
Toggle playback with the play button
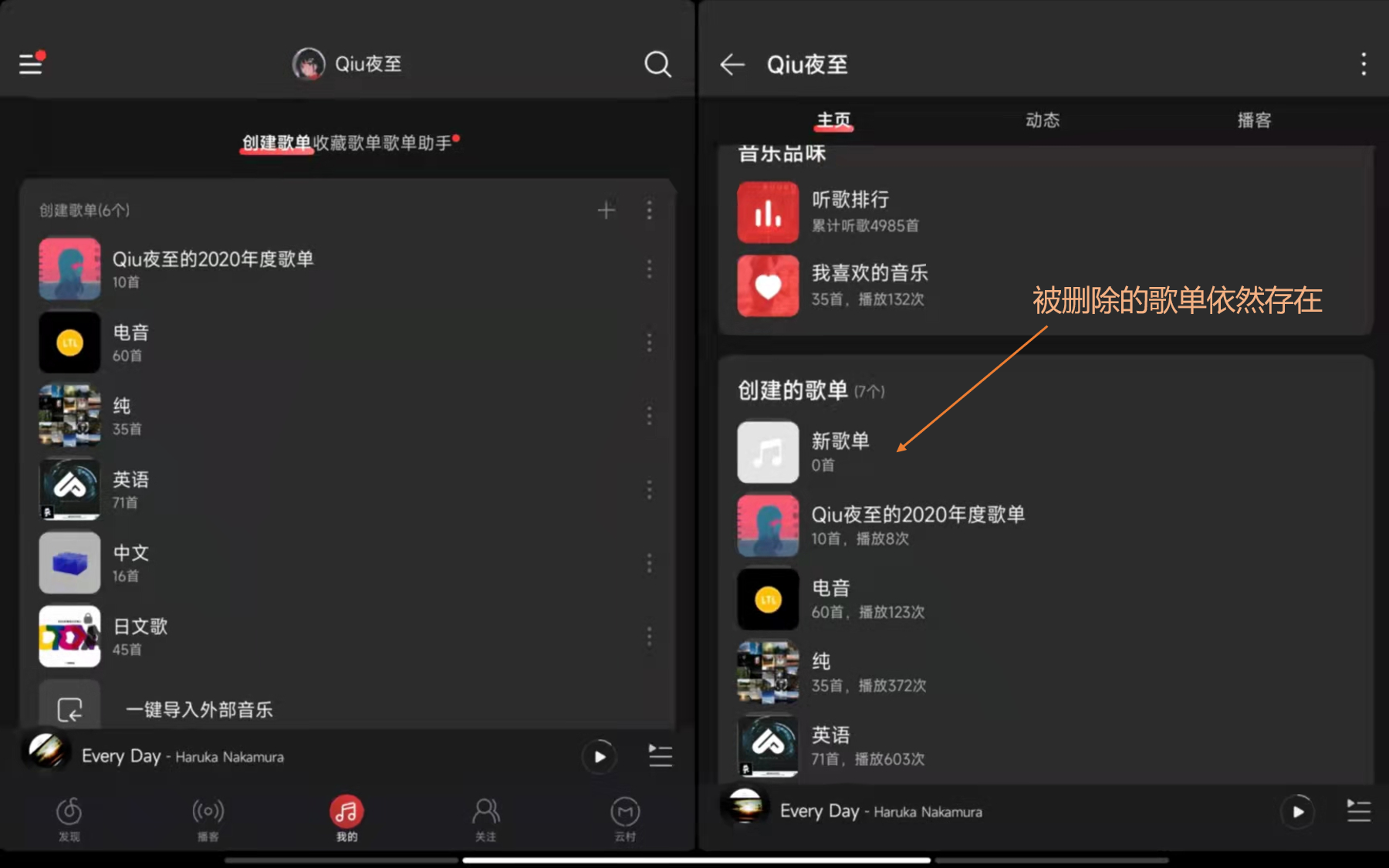point(600,756)
